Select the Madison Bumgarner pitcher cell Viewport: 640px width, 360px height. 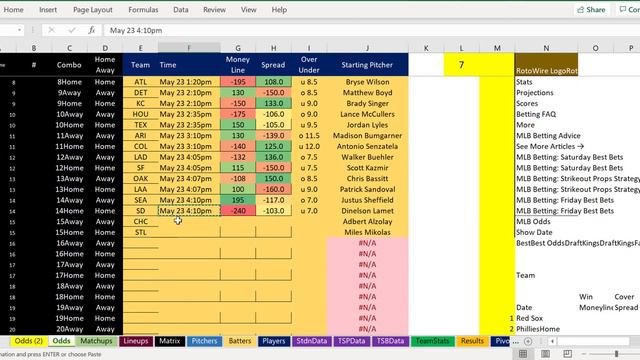pyautogui.click(x=367, y=136)
